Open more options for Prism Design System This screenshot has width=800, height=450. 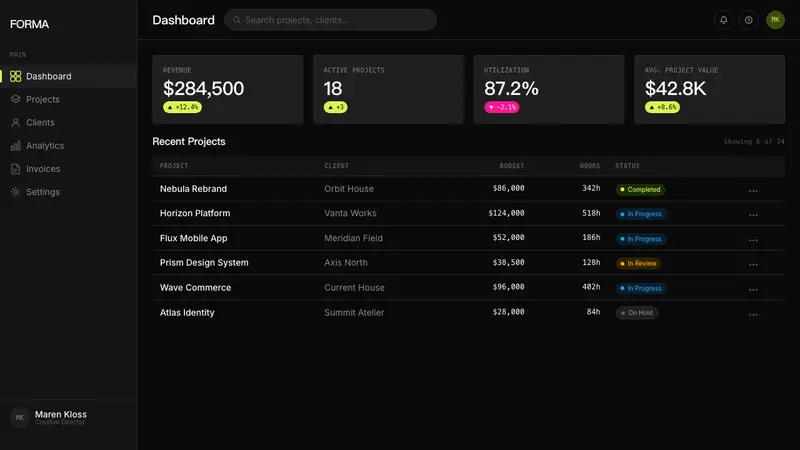[753, 264]
